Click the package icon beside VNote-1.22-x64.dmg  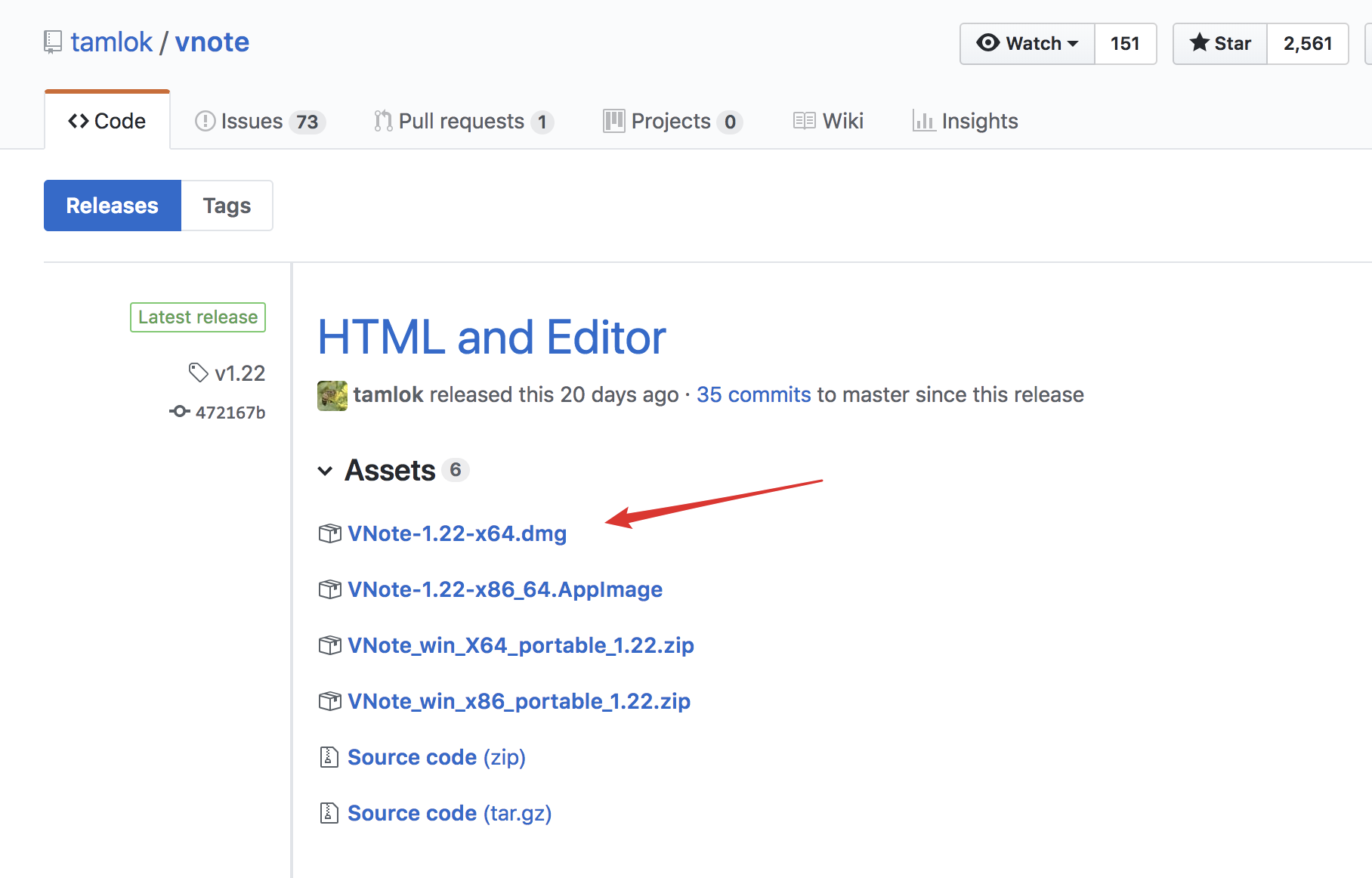[329, 533]
